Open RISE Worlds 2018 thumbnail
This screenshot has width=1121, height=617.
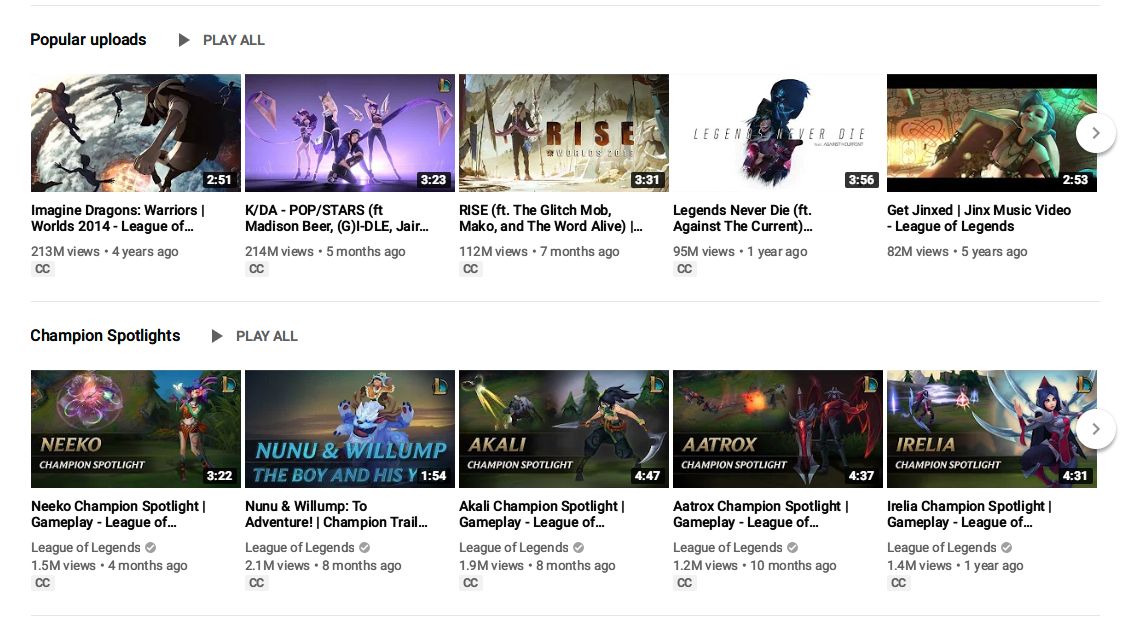[563, 133]
